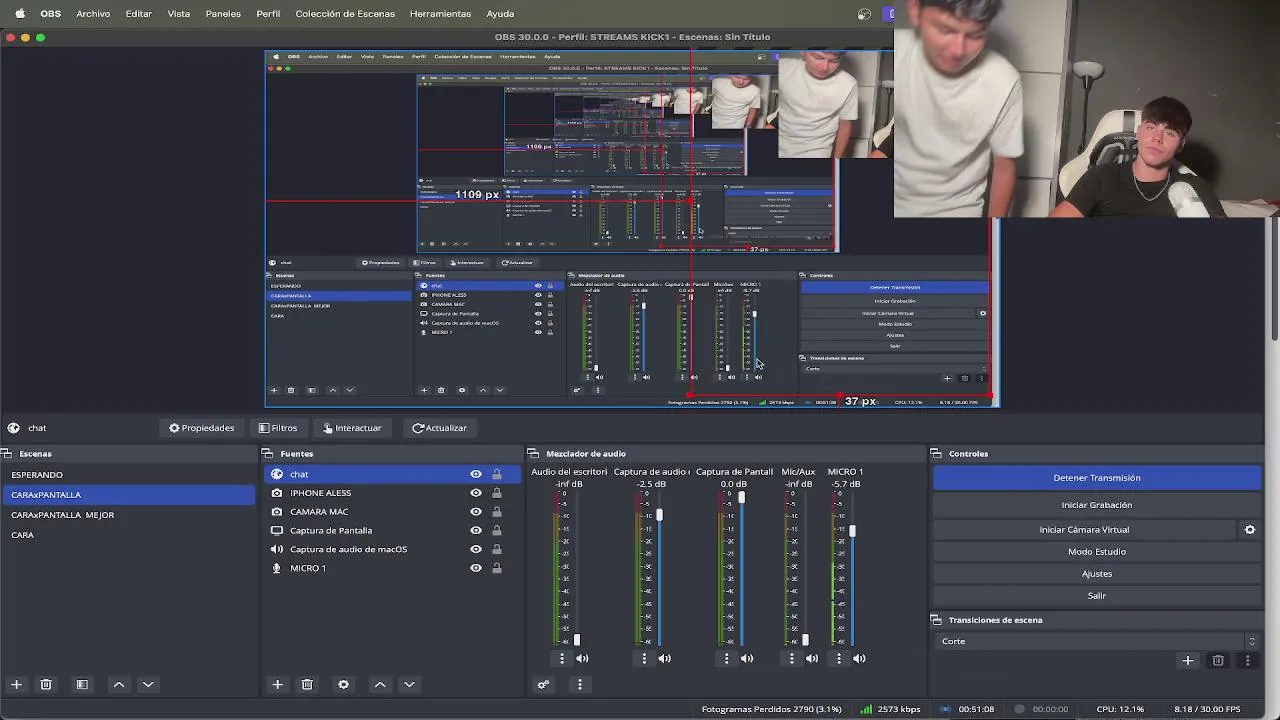Open the Herramientas menu
Screen dimensions: 1280x720
click(x=440, y=14)
